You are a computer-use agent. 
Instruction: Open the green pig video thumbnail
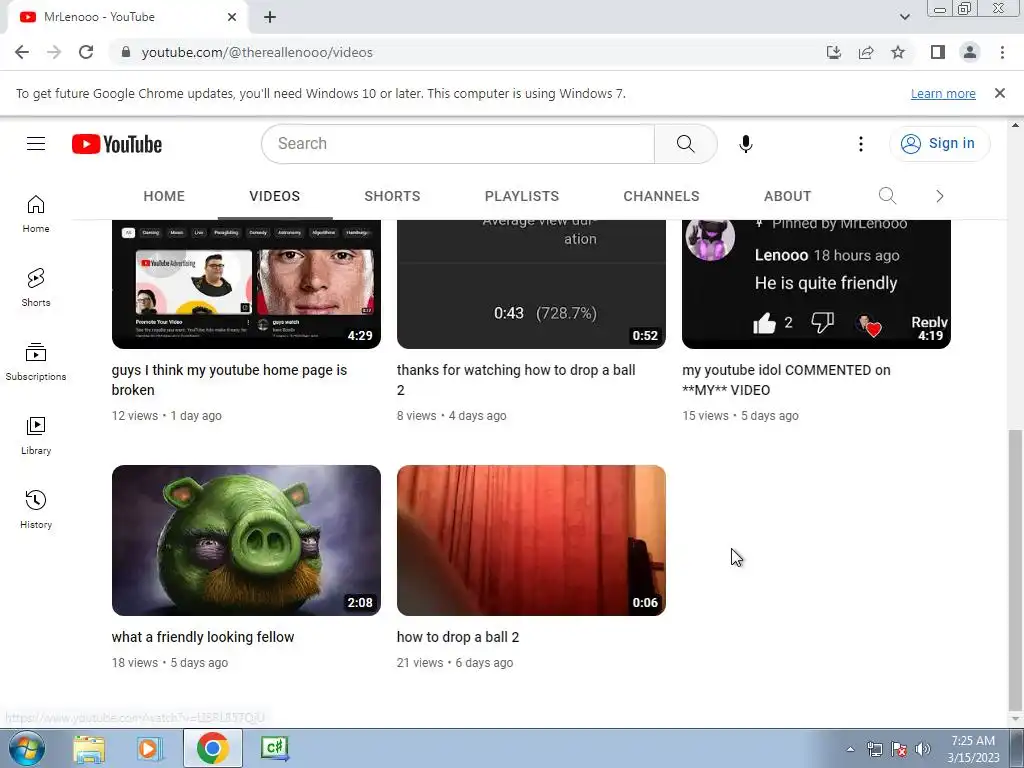click(246, 540)
